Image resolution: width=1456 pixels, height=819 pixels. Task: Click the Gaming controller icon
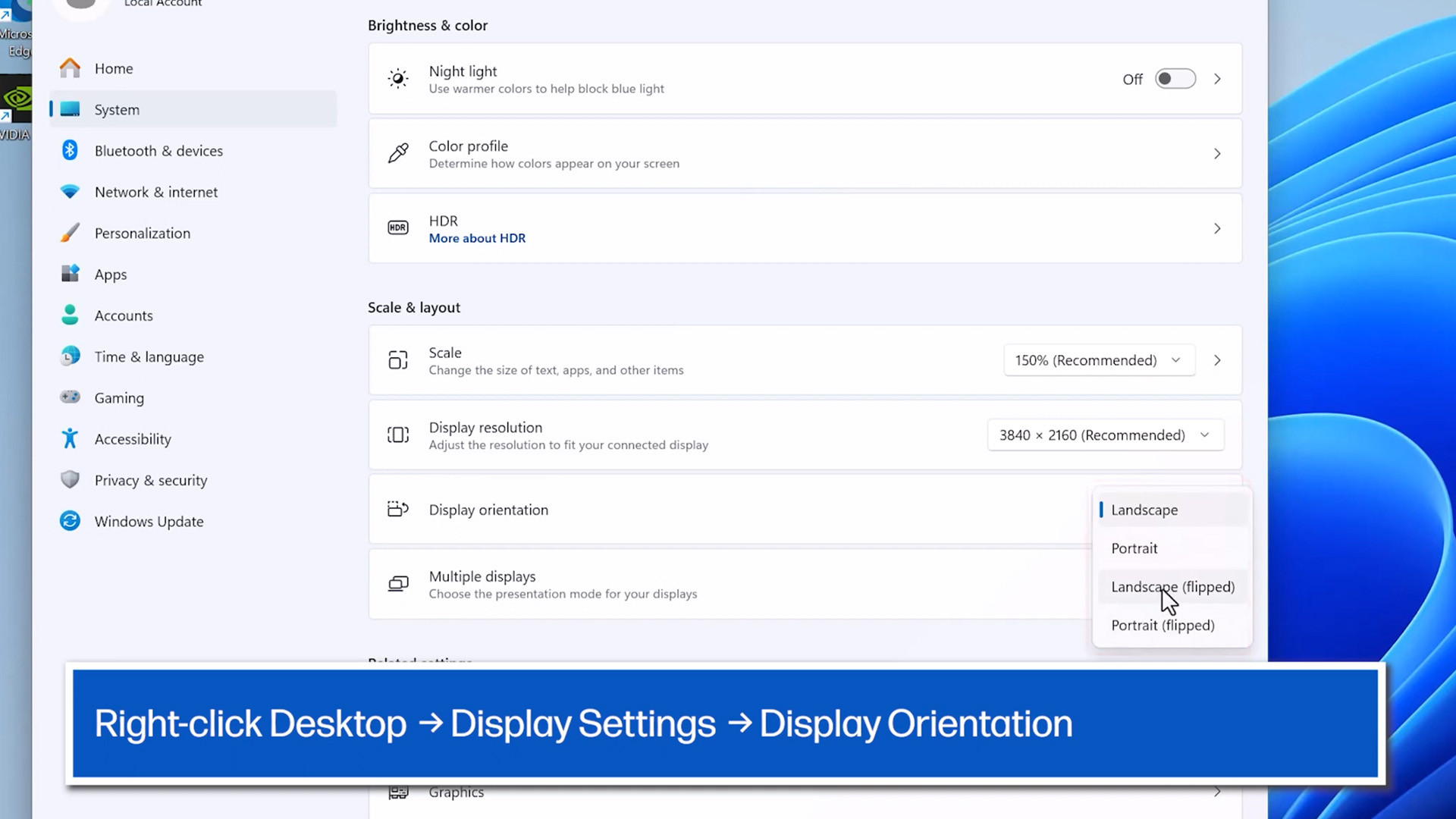[70, 397]
